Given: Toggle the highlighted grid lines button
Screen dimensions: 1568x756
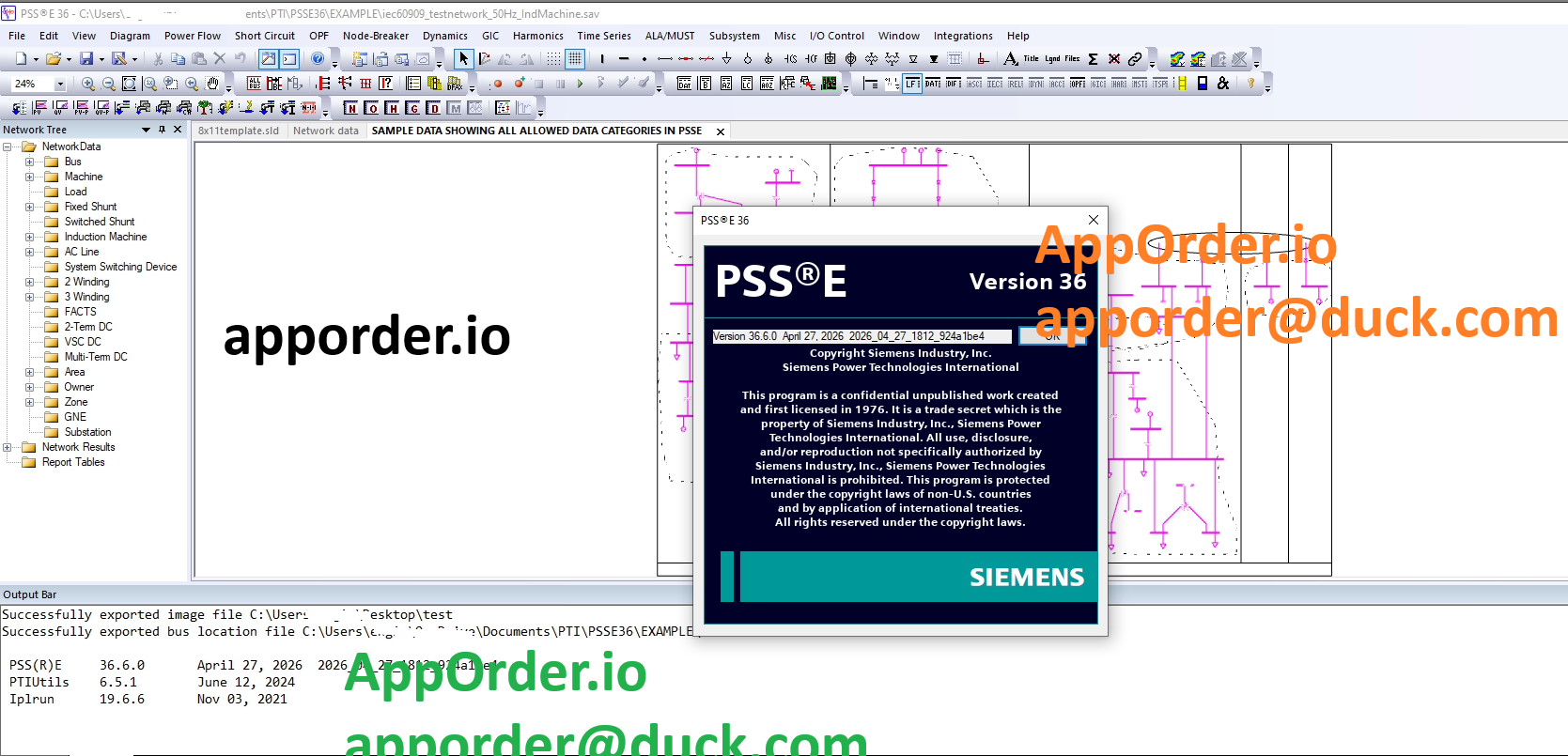Looking at the screenshot, I should coord(575,59).
